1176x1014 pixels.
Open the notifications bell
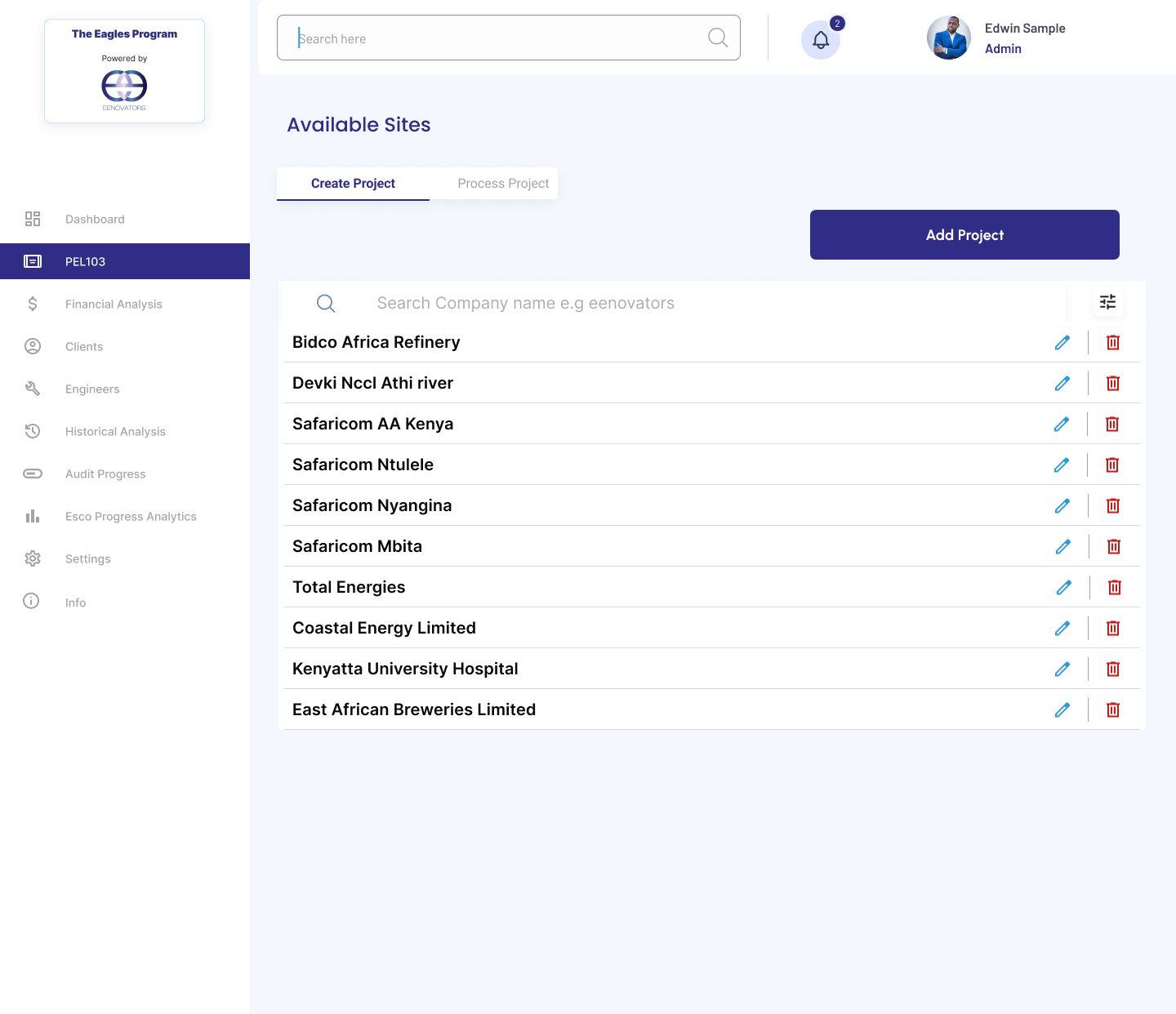point(821,40)
